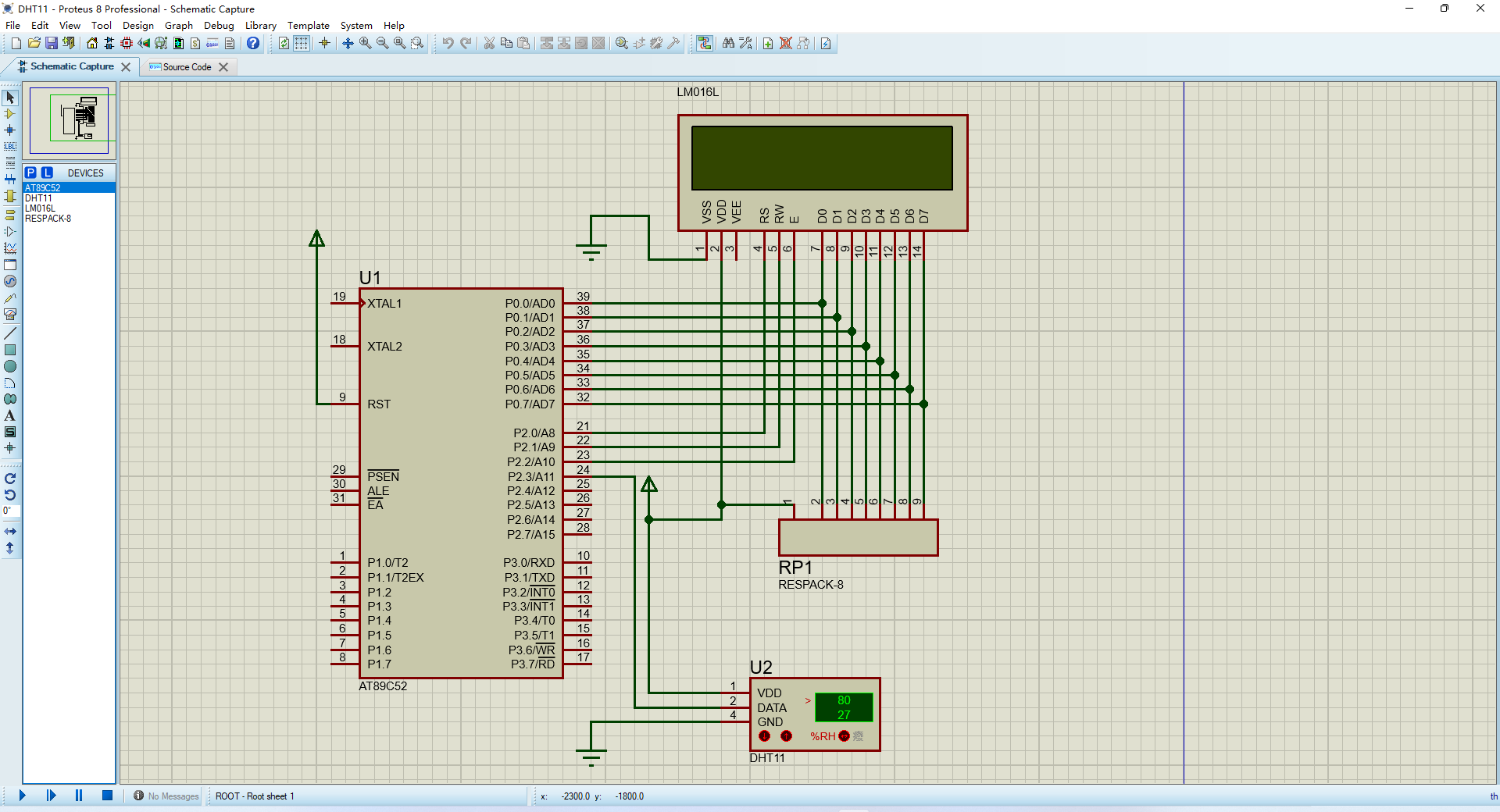Select the 2D circle drawing tool
The width and height of the screenshot is (1500, 812).
(x=10, y=366)
